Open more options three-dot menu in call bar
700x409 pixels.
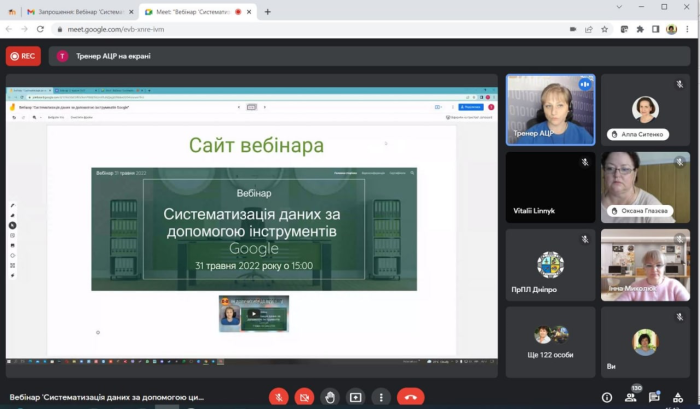coord(381,397)
